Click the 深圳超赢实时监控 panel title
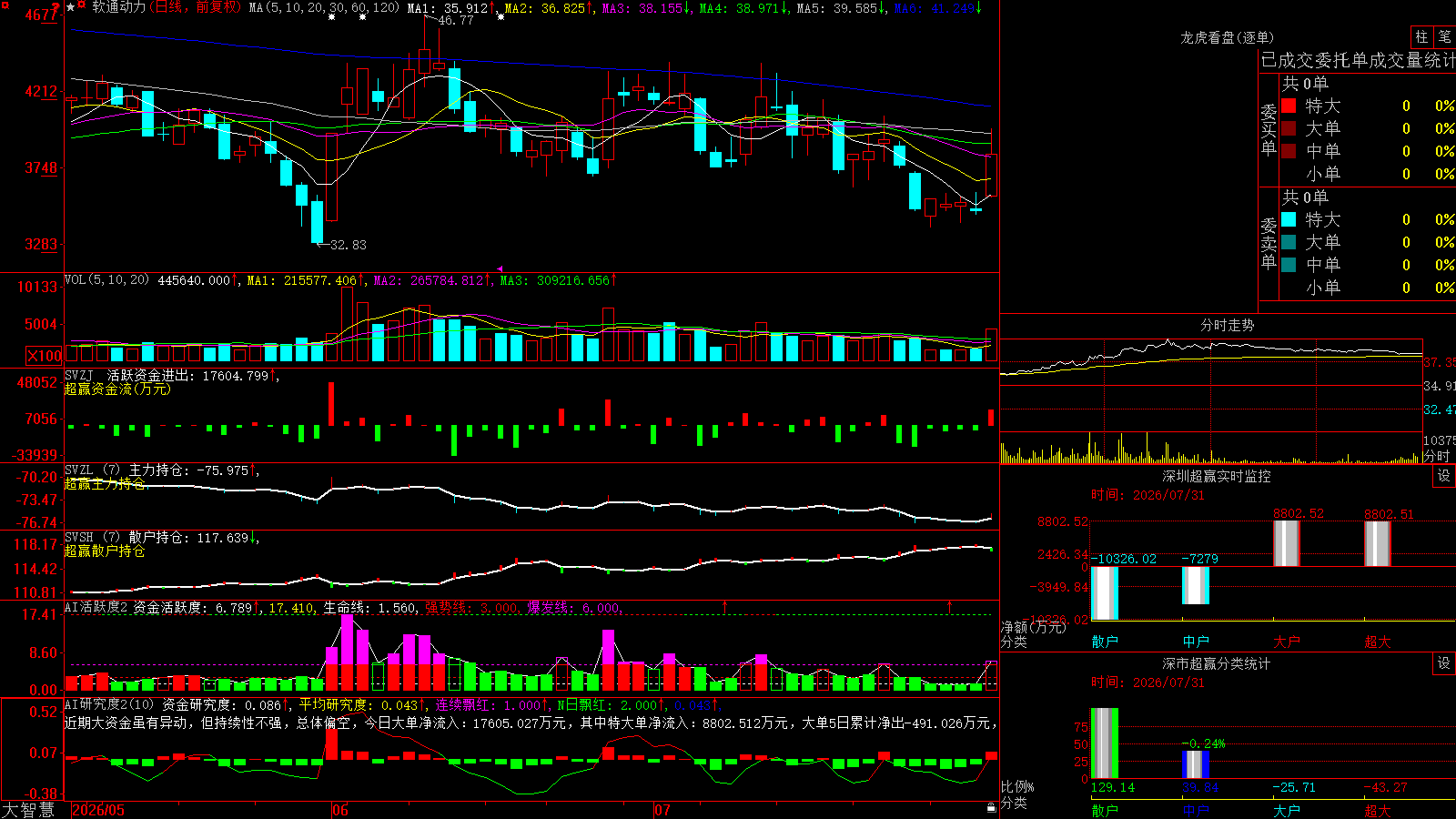1456x819 pixels. 1216,476
